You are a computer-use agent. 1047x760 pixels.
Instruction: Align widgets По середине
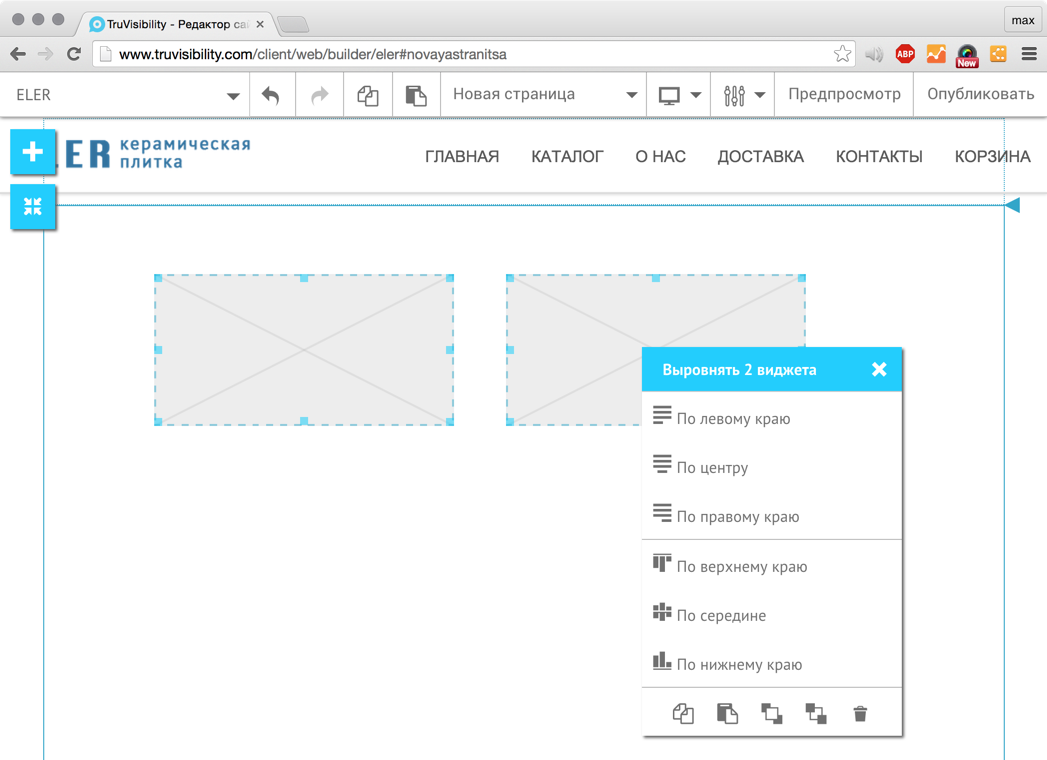pyautogui.click(x=772, y=615)
